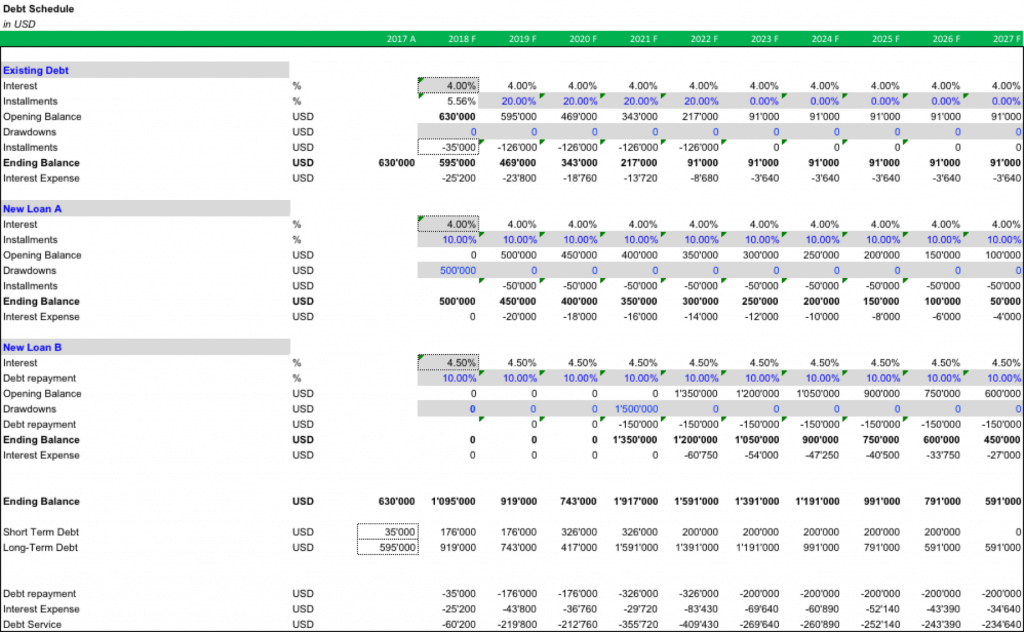Viewport: 1024px width, 632px height.
Task: Select the -60'200 Debt Service cell
Action: (x=458, y=625)
